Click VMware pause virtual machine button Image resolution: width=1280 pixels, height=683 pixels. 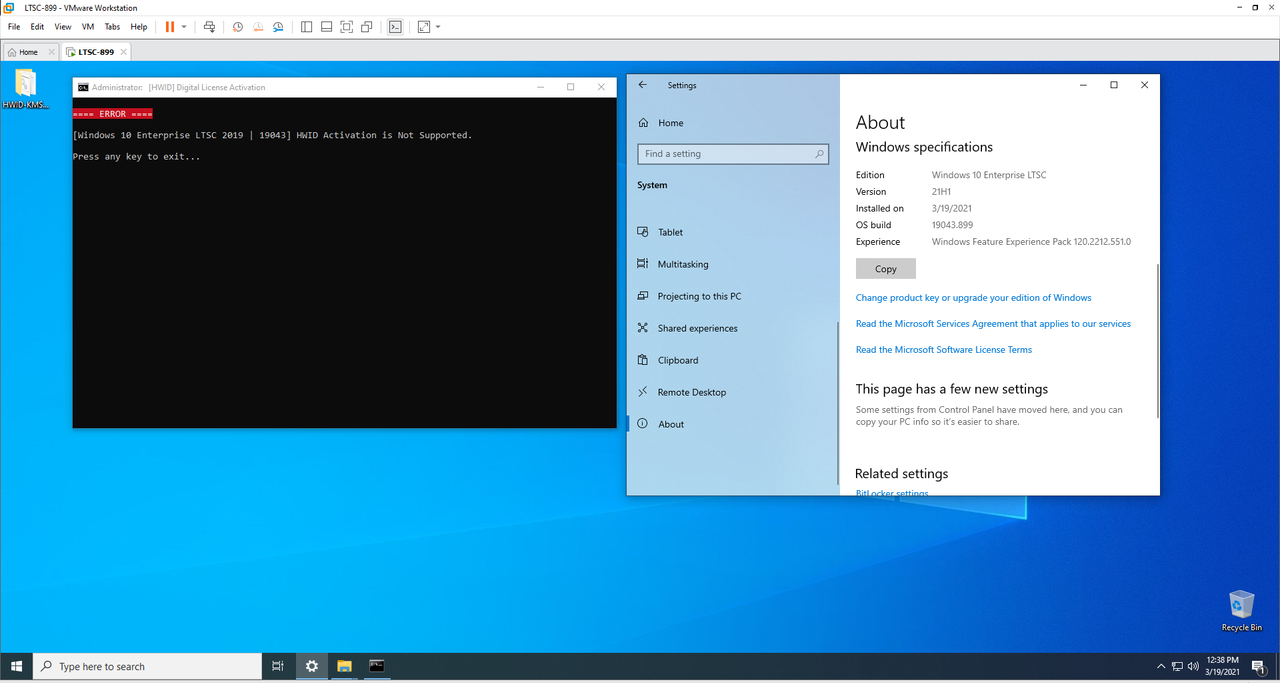[169, 27]
